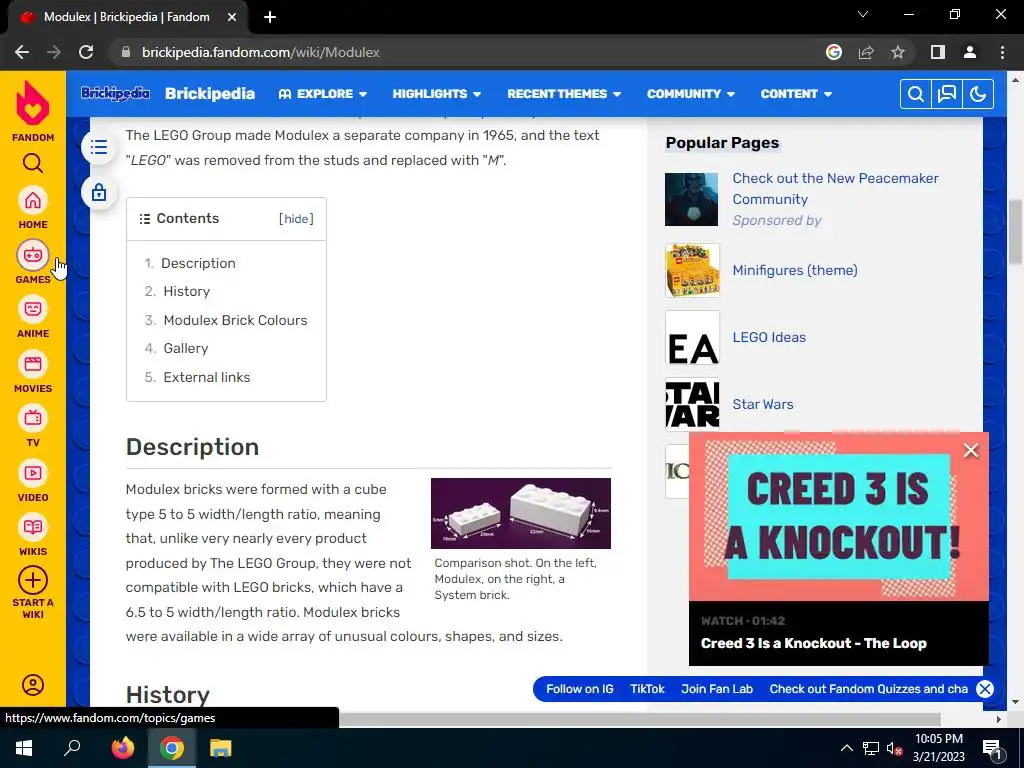Viewport: 1024px width, 768px height.
Task: Expand the Community menu
Action: click(x=691, y=94)
